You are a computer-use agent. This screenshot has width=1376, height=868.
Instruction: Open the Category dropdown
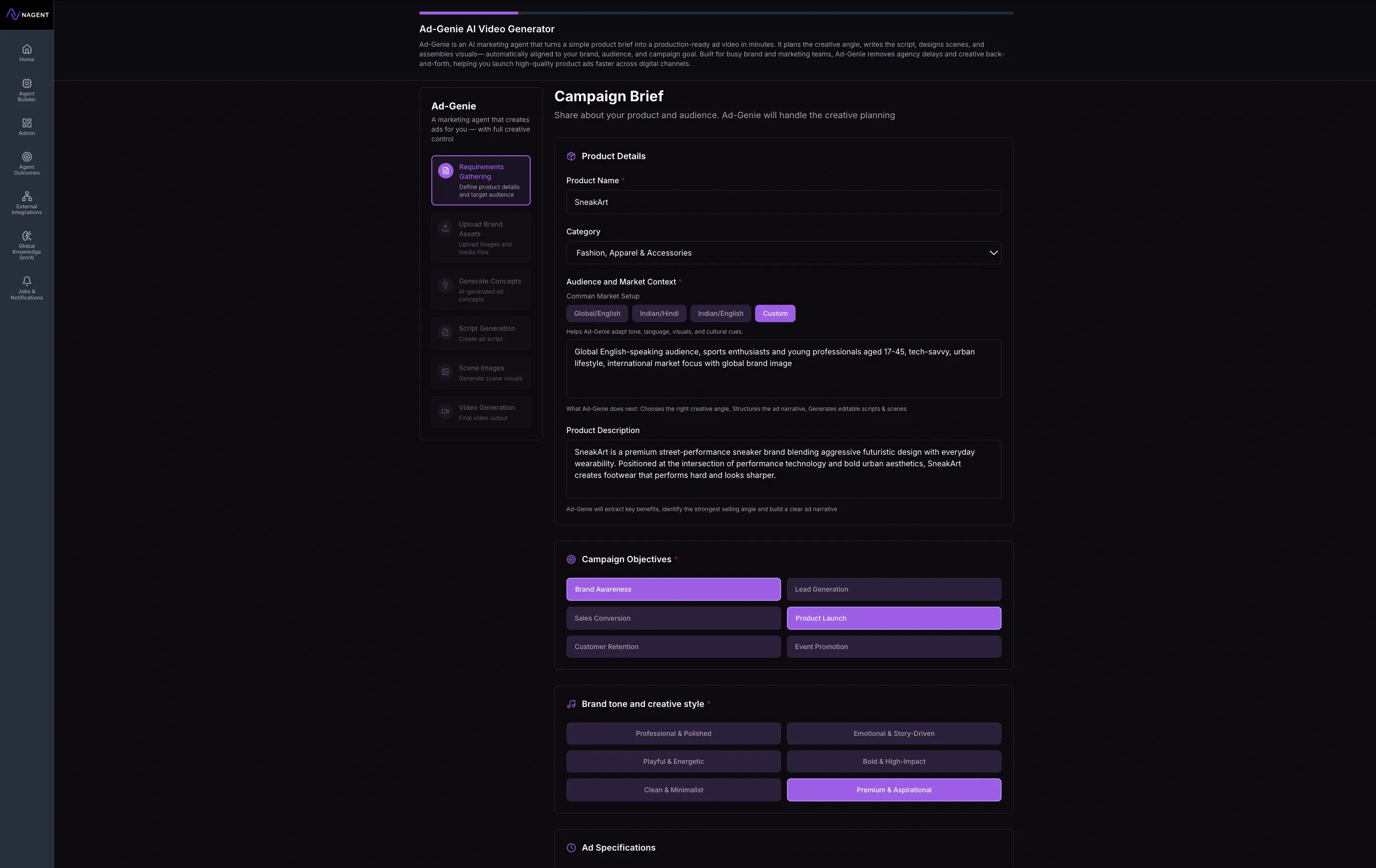pos(783,253)
